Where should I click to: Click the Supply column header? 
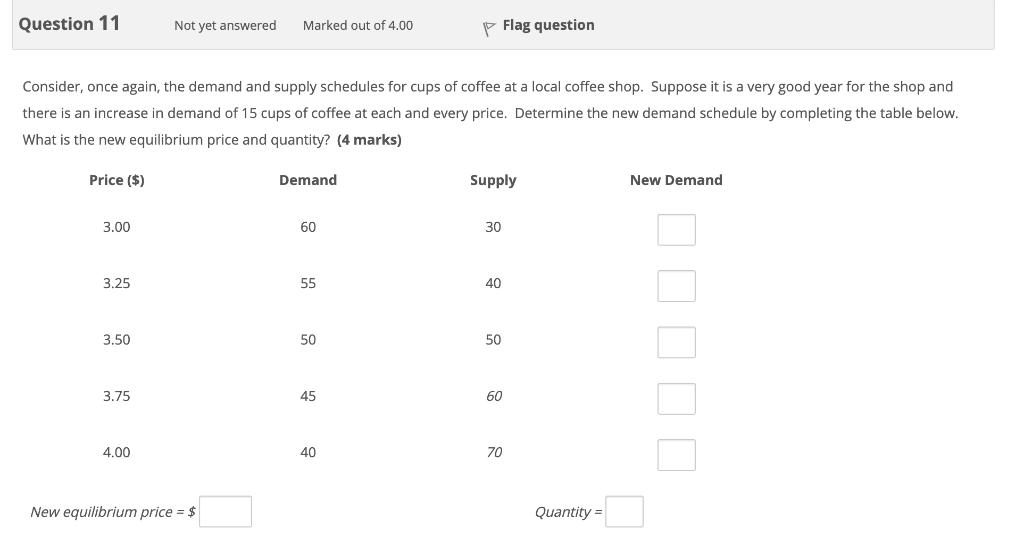click(x=493, y=181)
